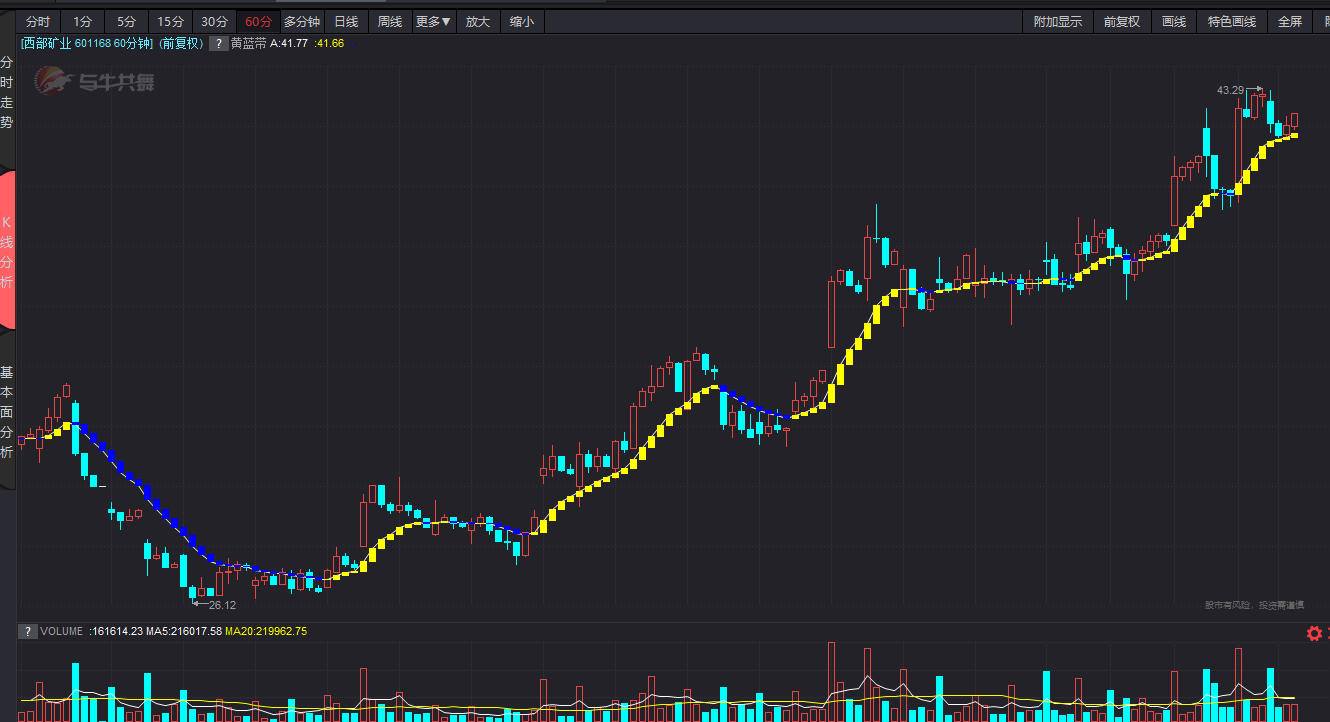This screenshot has width=1330, height=722.
Task: Toggle 全屏 fullscreen mode
Action: (x=1290, y=22)
